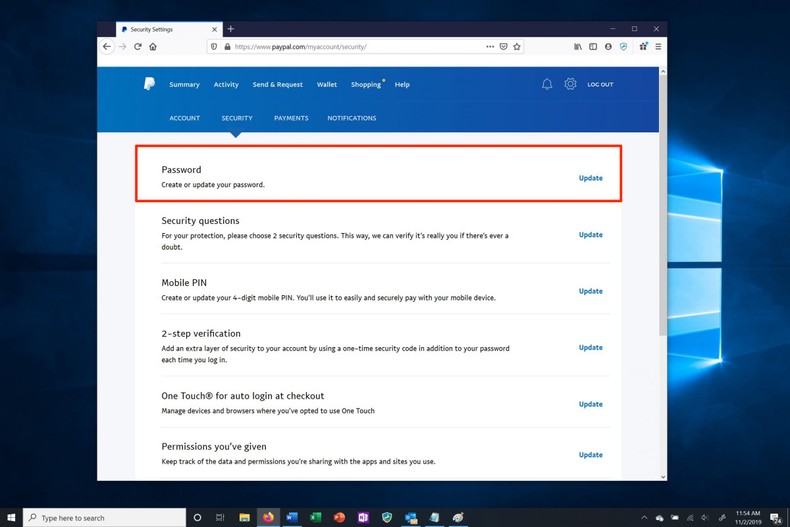This screenshot has height=527, width=790.
Task: Open the Send & Request menu
Action: pyautogui.click(x=277, y=85)
